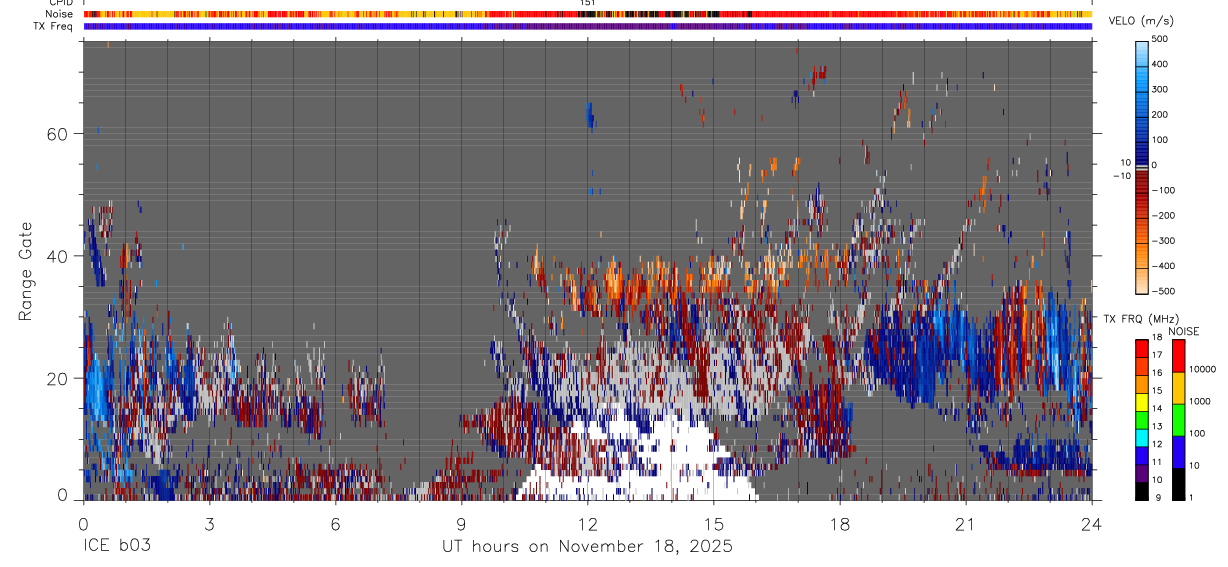Click velocity colorbar label '500'
The image size is (1228, 567).
pos(1160,39)
